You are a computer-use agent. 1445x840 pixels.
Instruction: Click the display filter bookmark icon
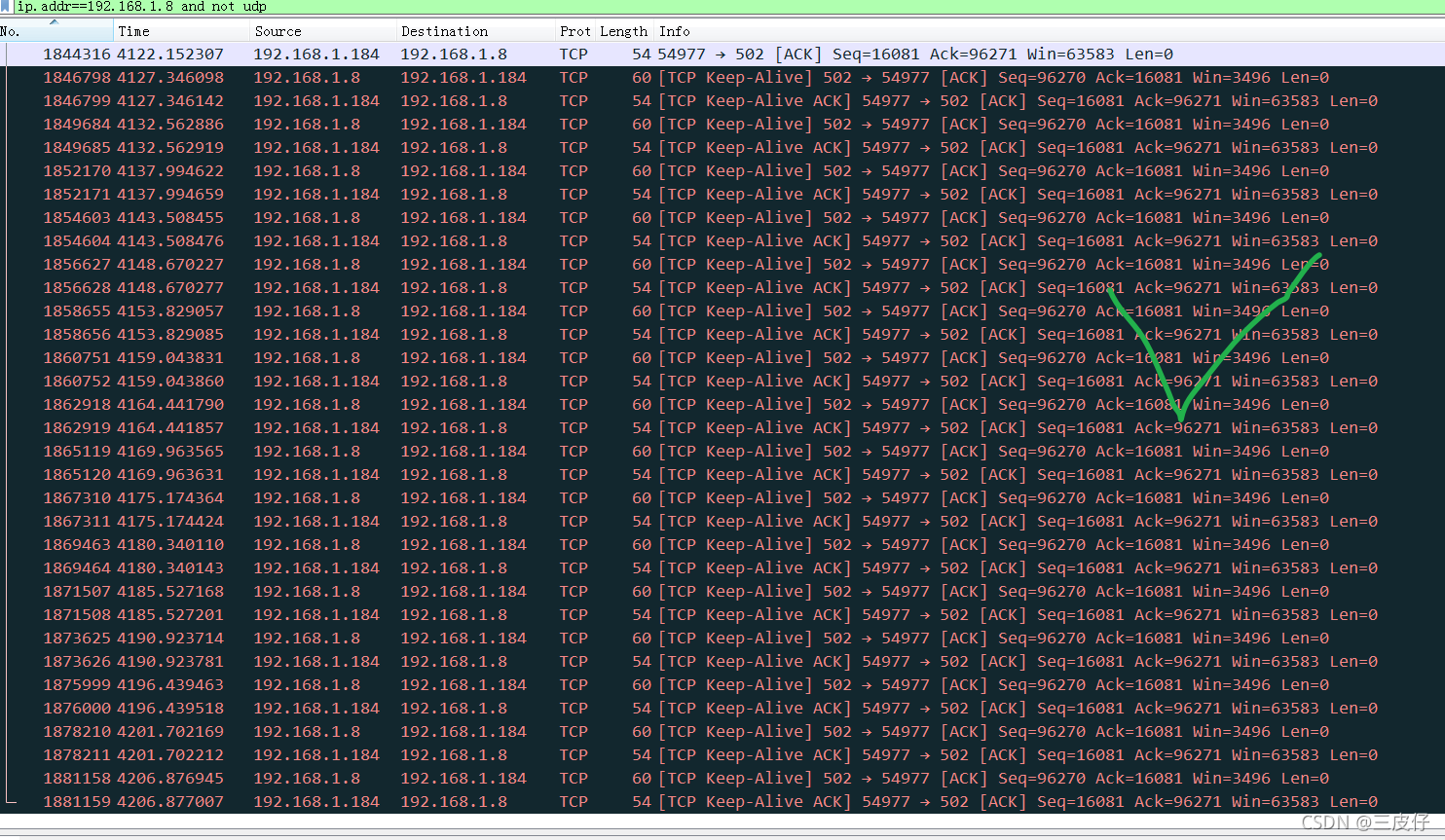point(6,6)
